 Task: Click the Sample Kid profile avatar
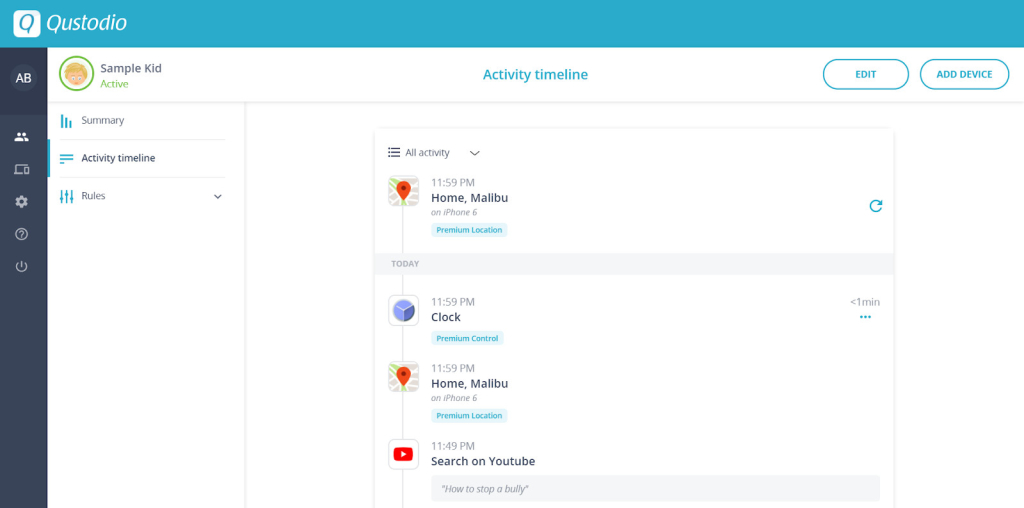76,74
